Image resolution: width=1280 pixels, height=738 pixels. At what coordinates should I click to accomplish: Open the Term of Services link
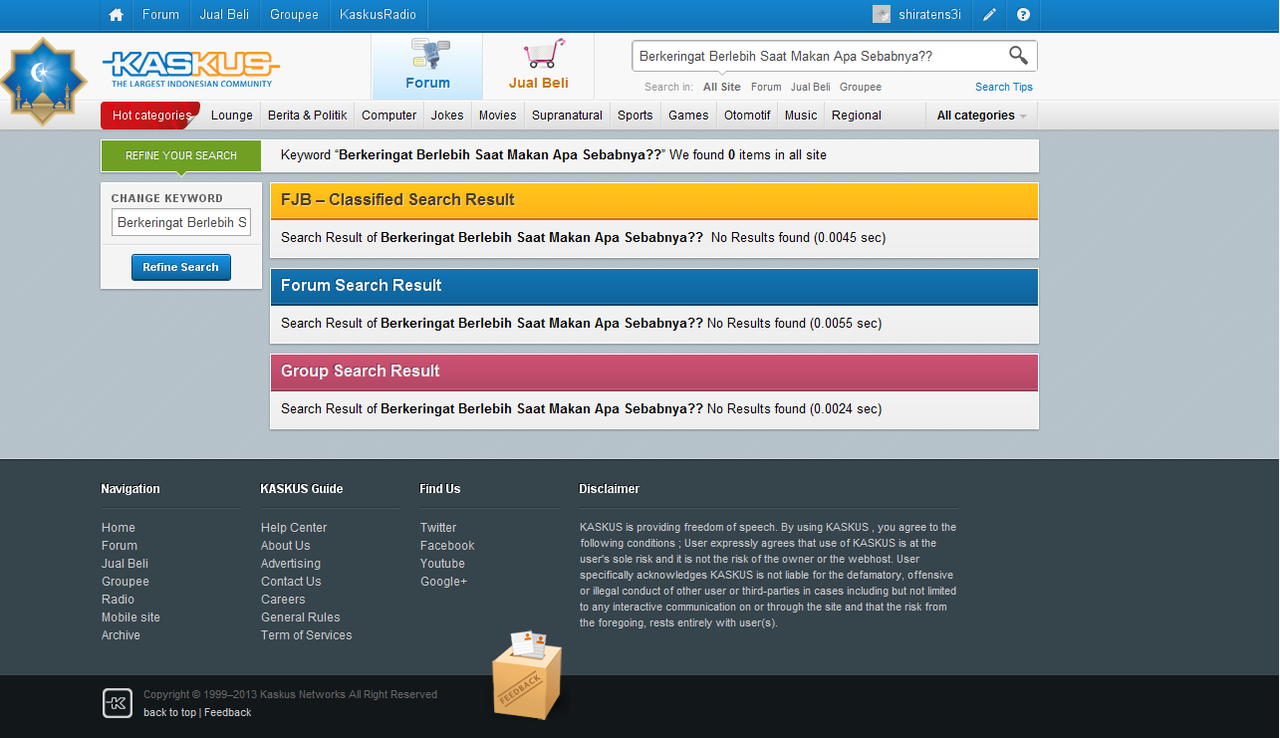tap(306, 636)
